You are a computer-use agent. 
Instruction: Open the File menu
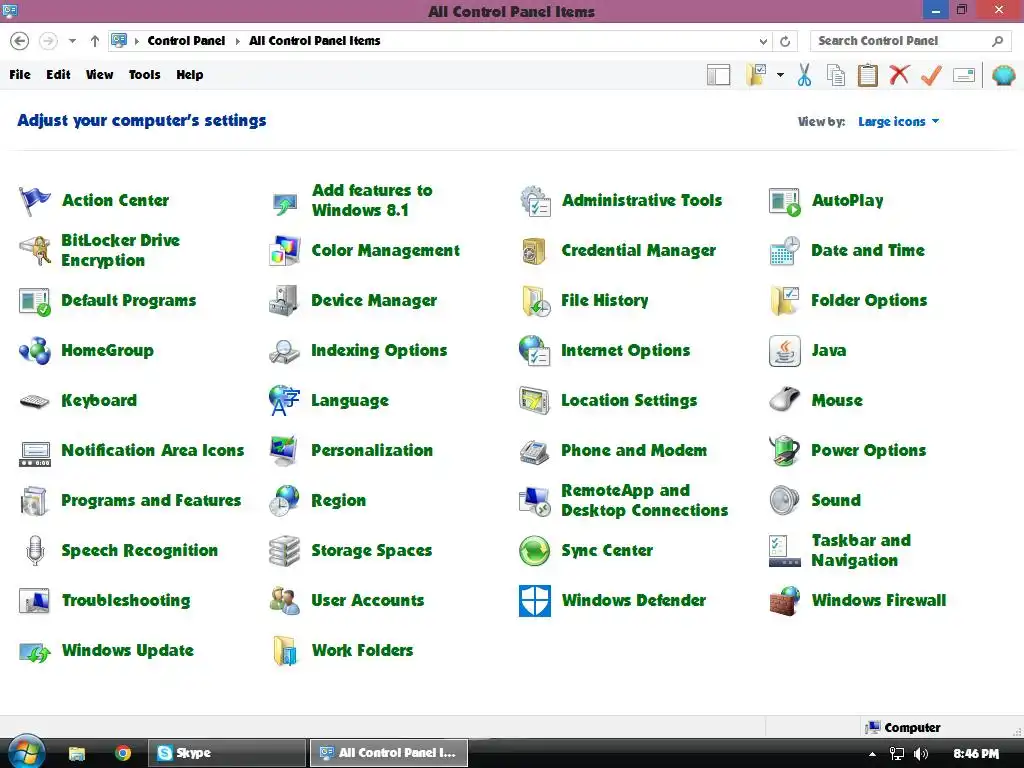point(20,74)
